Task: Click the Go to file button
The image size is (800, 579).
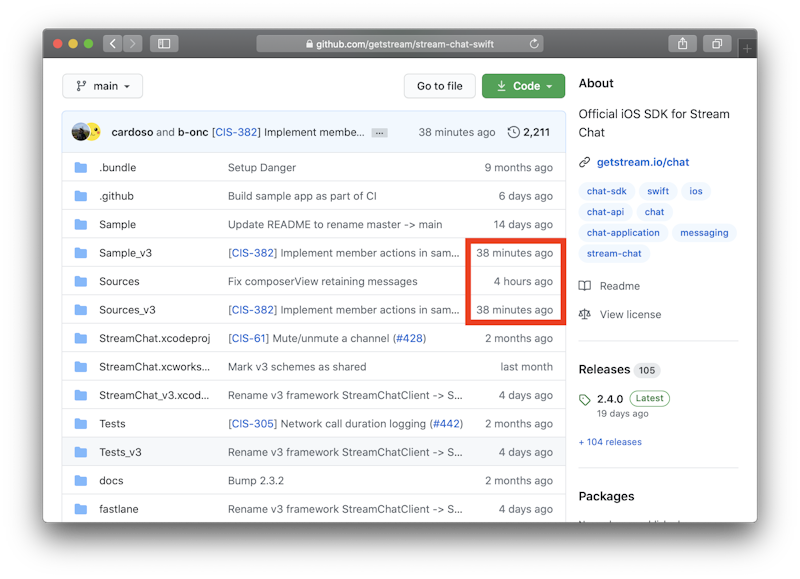Action: click(440, 86)
